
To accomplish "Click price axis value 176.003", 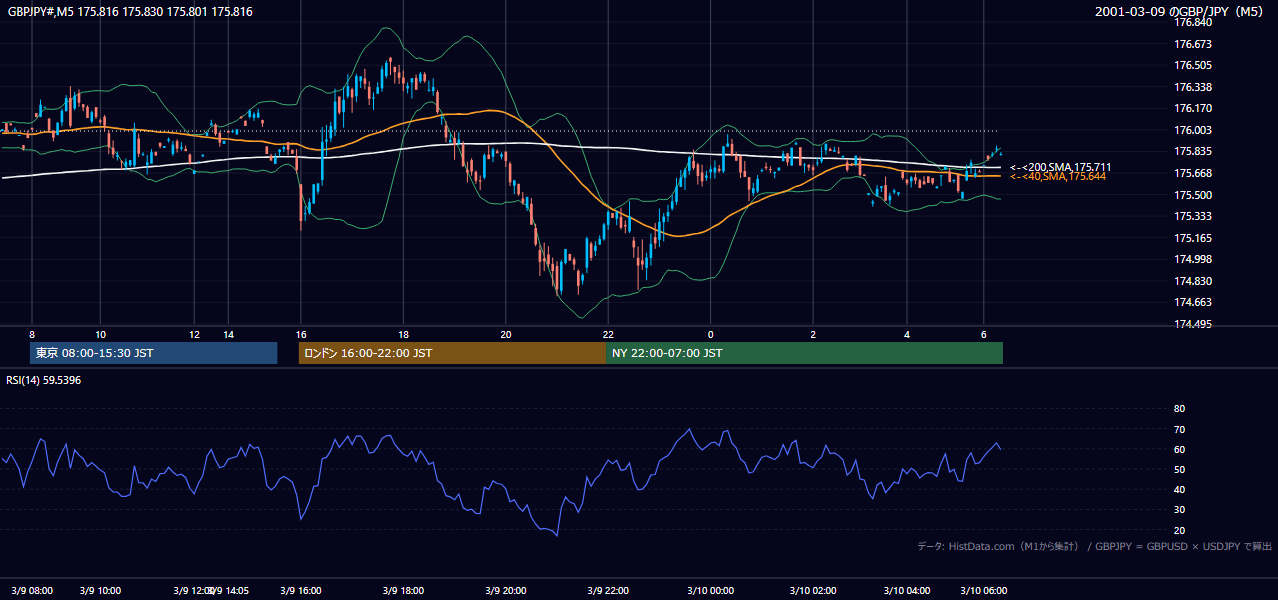I will pos(1194,130).
